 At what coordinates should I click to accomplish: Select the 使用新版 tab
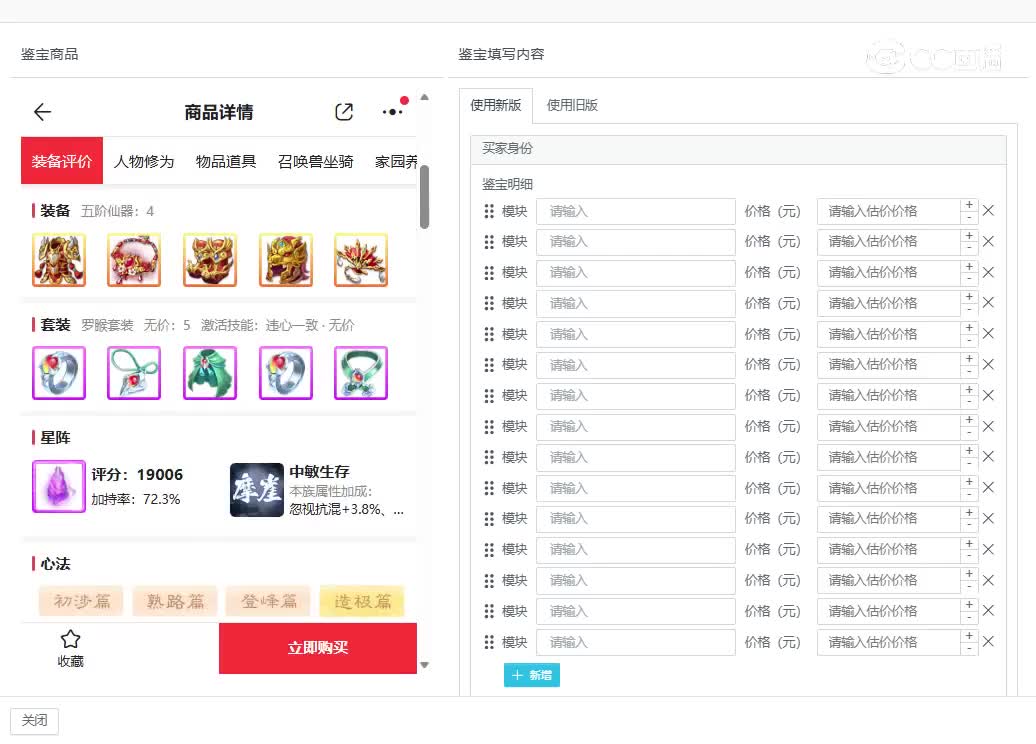[x=496, y=105]
